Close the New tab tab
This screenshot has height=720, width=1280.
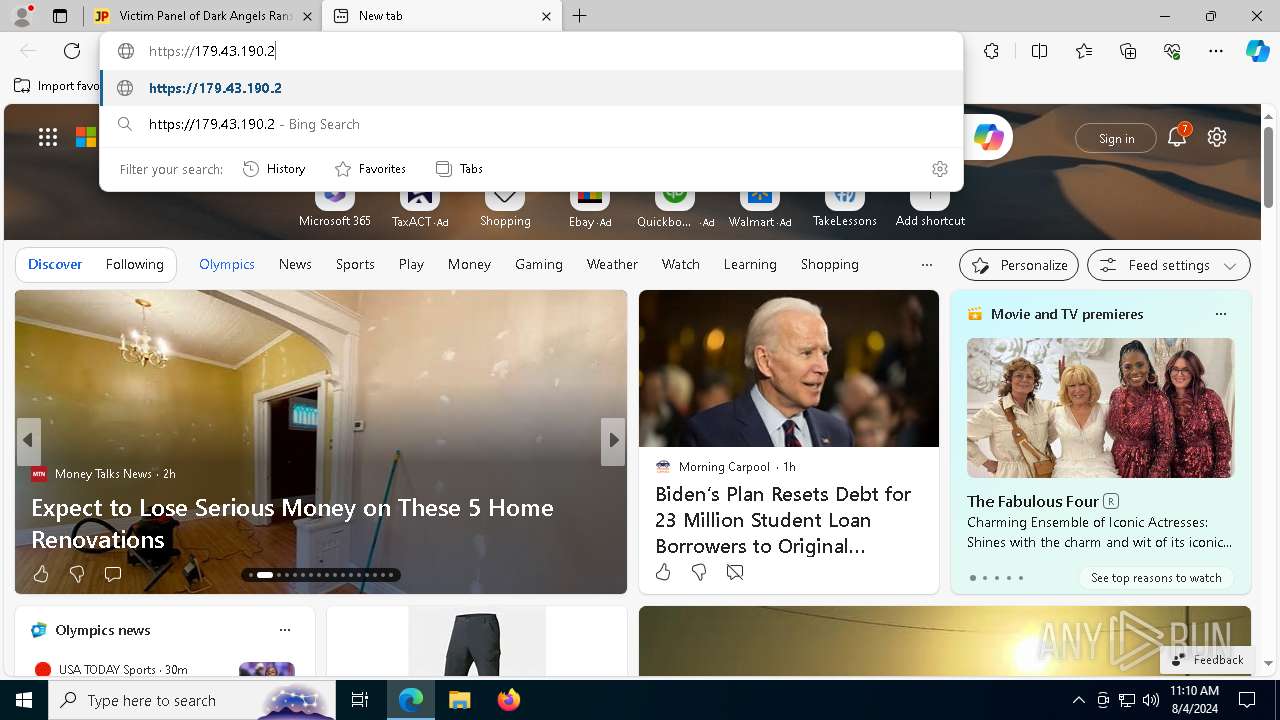pos(546,16)
